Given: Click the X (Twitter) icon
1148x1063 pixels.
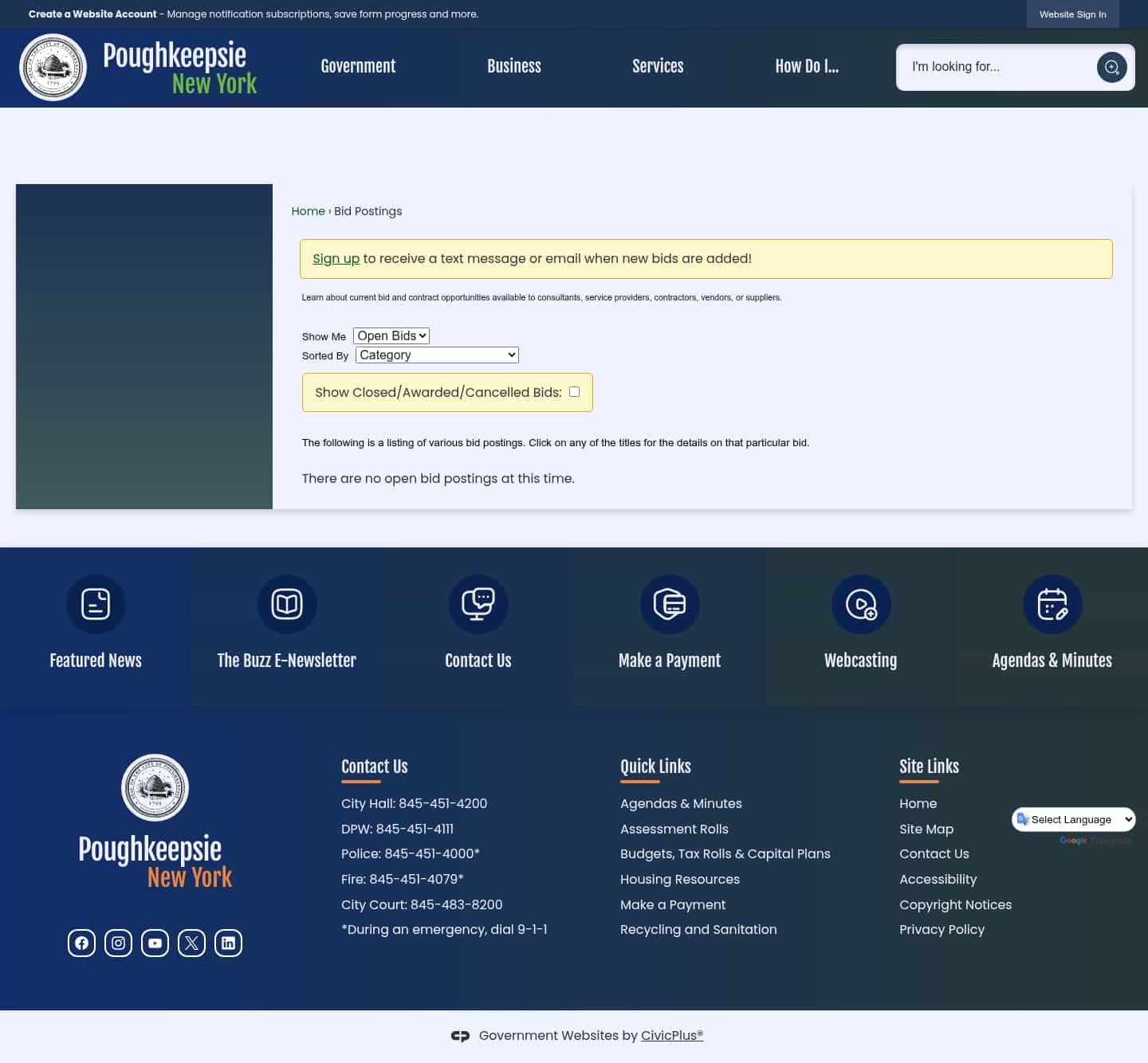Looking at the screenshot, I should (191, 943).
